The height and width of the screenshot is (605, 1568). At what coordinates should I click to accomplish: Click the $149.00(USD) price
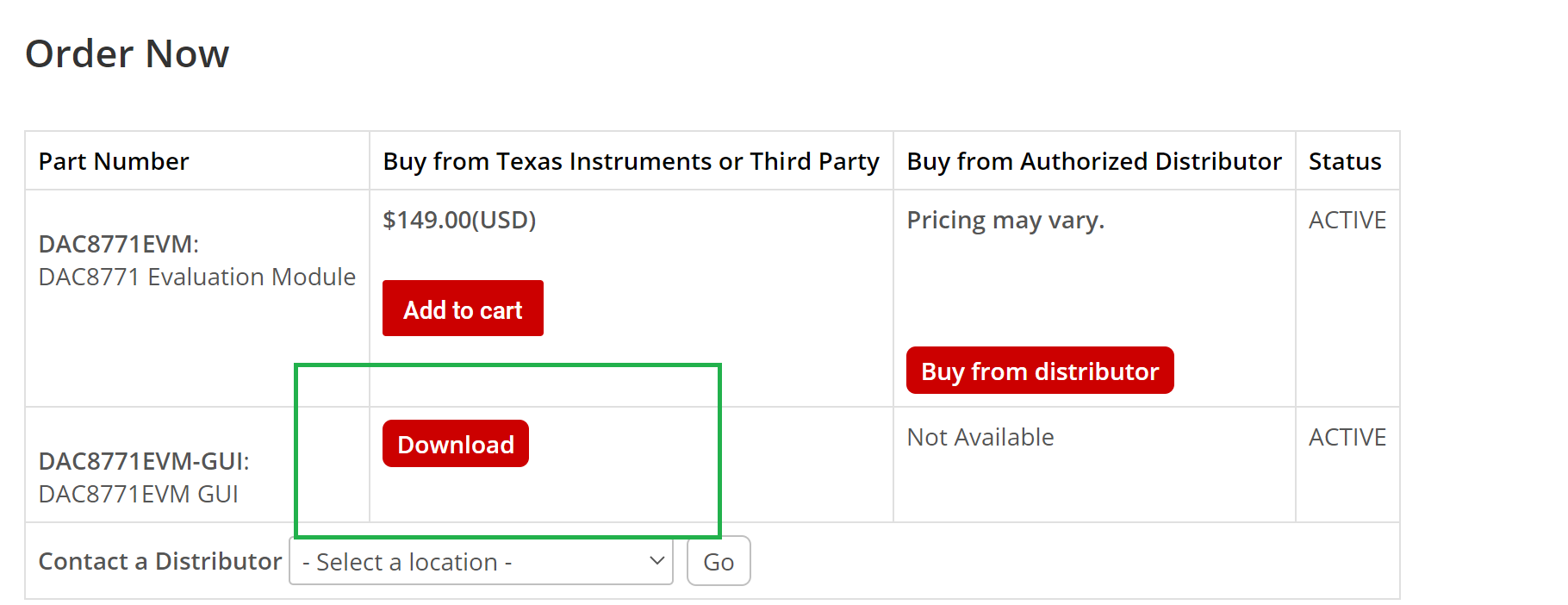pyautogui.click(x=459, y=220)
